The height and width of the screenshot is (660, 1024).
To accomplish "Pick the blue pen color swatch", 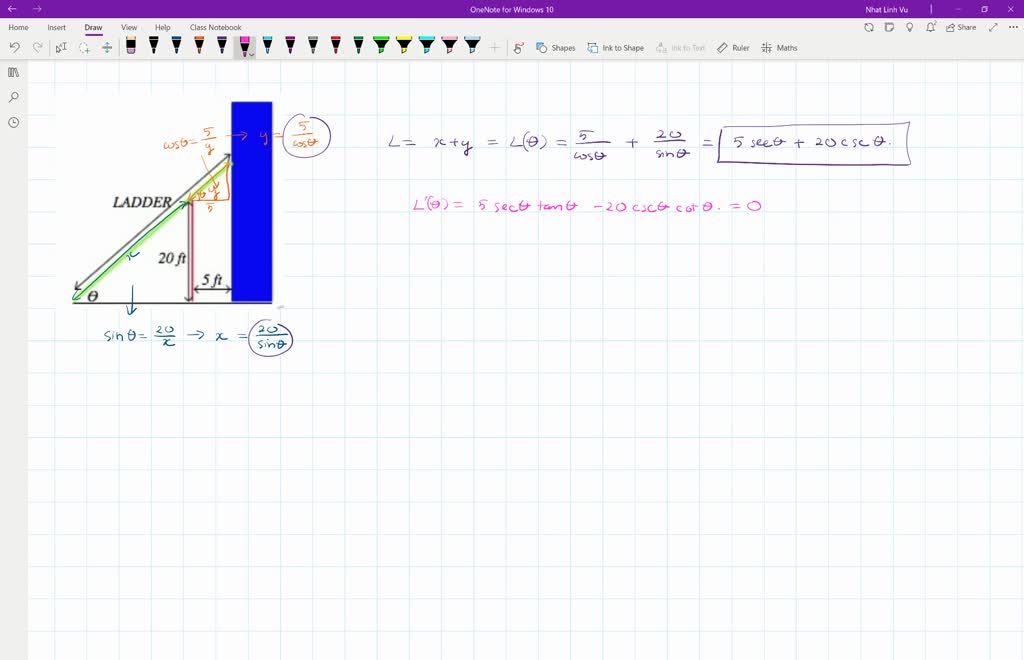I will [177, 45].
